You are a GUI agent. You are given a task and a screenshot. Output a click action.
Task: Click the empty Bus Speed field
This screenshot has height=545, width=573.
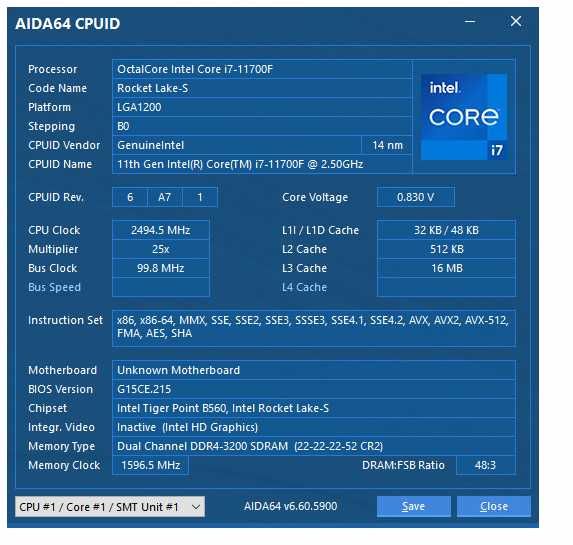160,287
